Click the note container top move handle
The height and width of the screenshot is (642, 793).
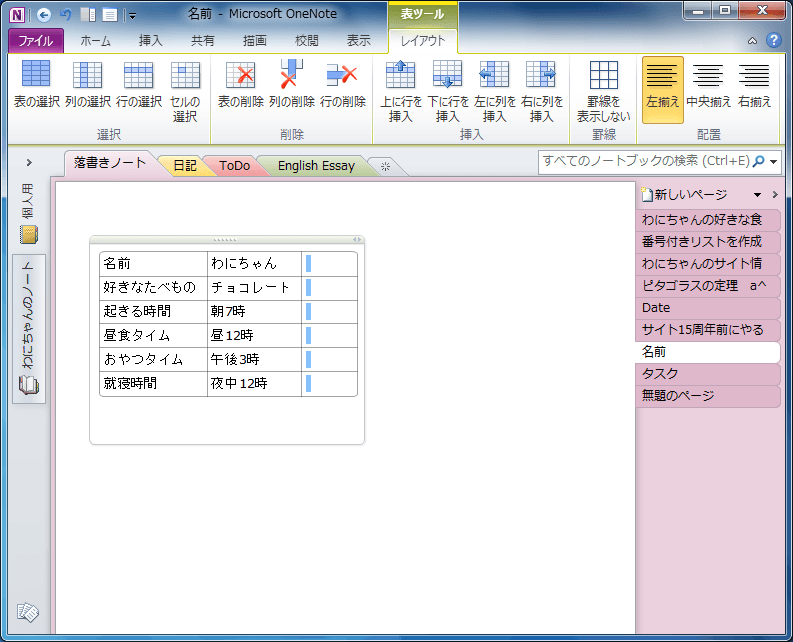[225, 239]
